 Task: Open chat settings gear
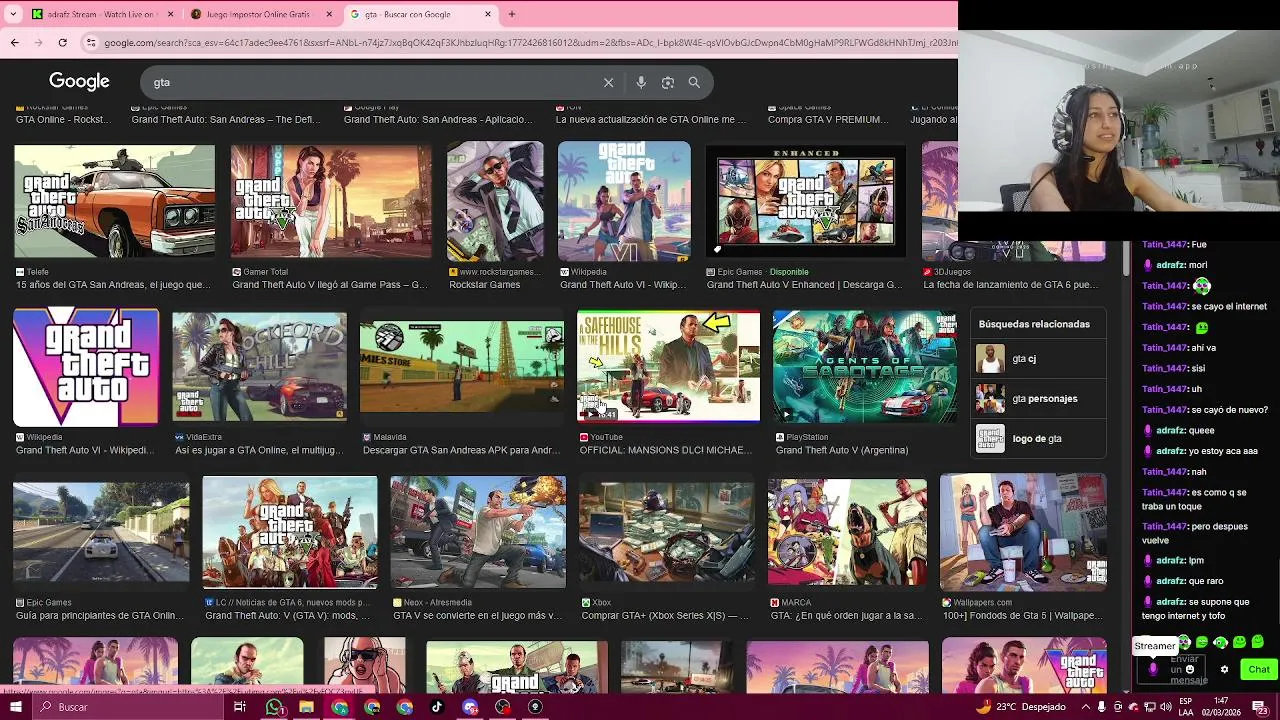click(1224, 670)
